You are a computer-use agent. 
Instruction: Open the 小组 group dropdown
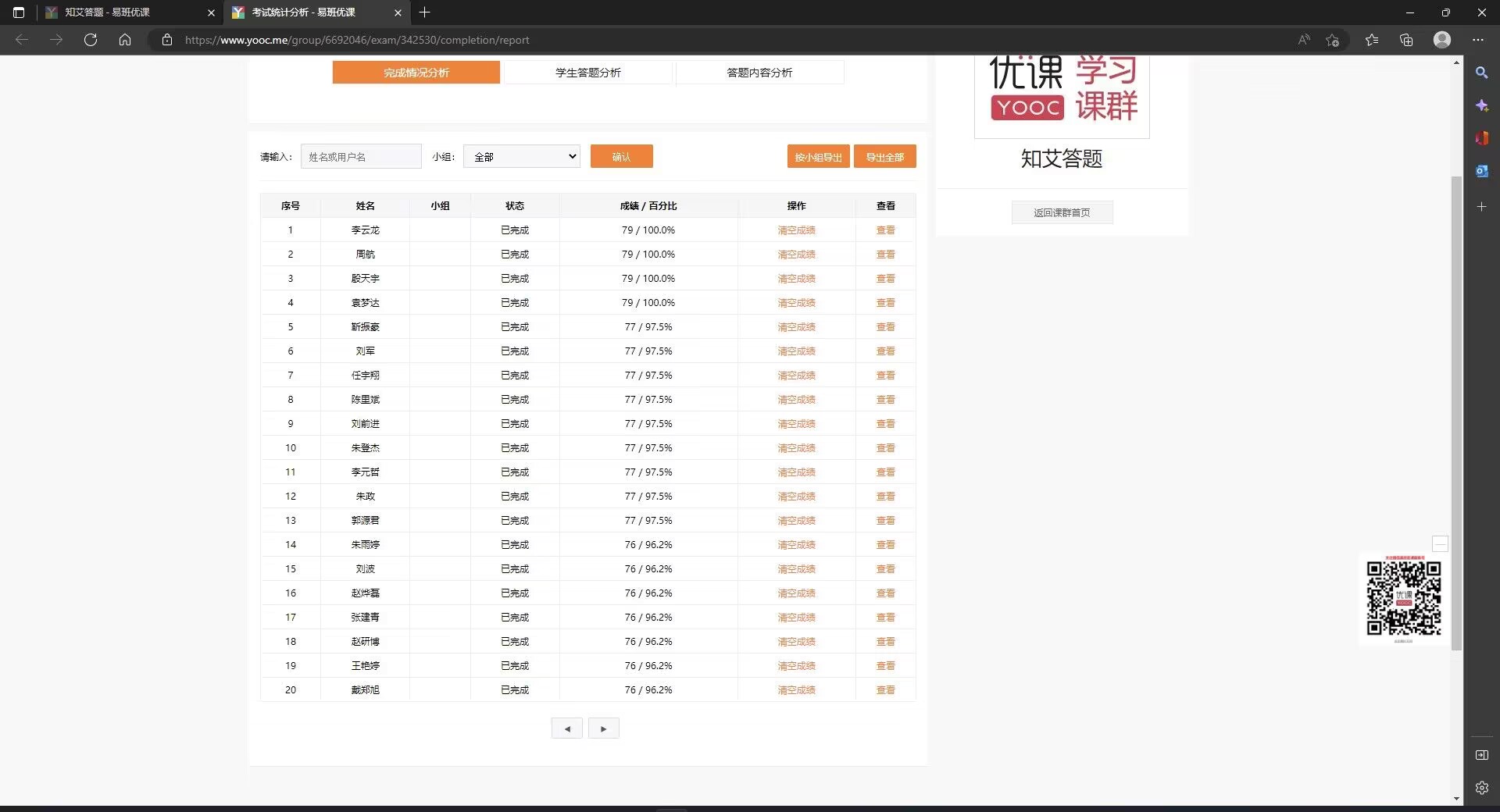pyautogui.click(x=521, y=156)
